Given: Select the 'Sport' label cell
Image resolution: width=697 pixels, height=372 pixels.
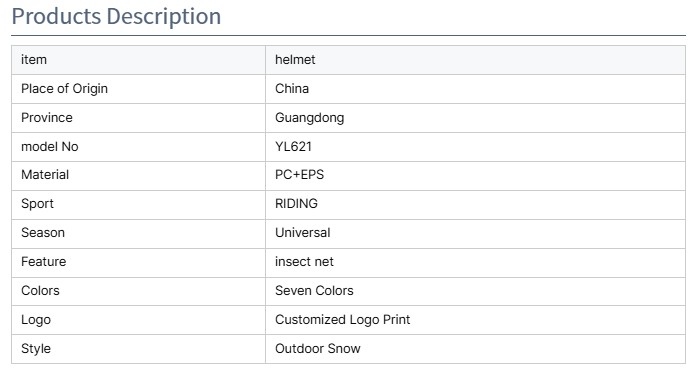Looking at the screenshot, I should click(x=138, y=205).
